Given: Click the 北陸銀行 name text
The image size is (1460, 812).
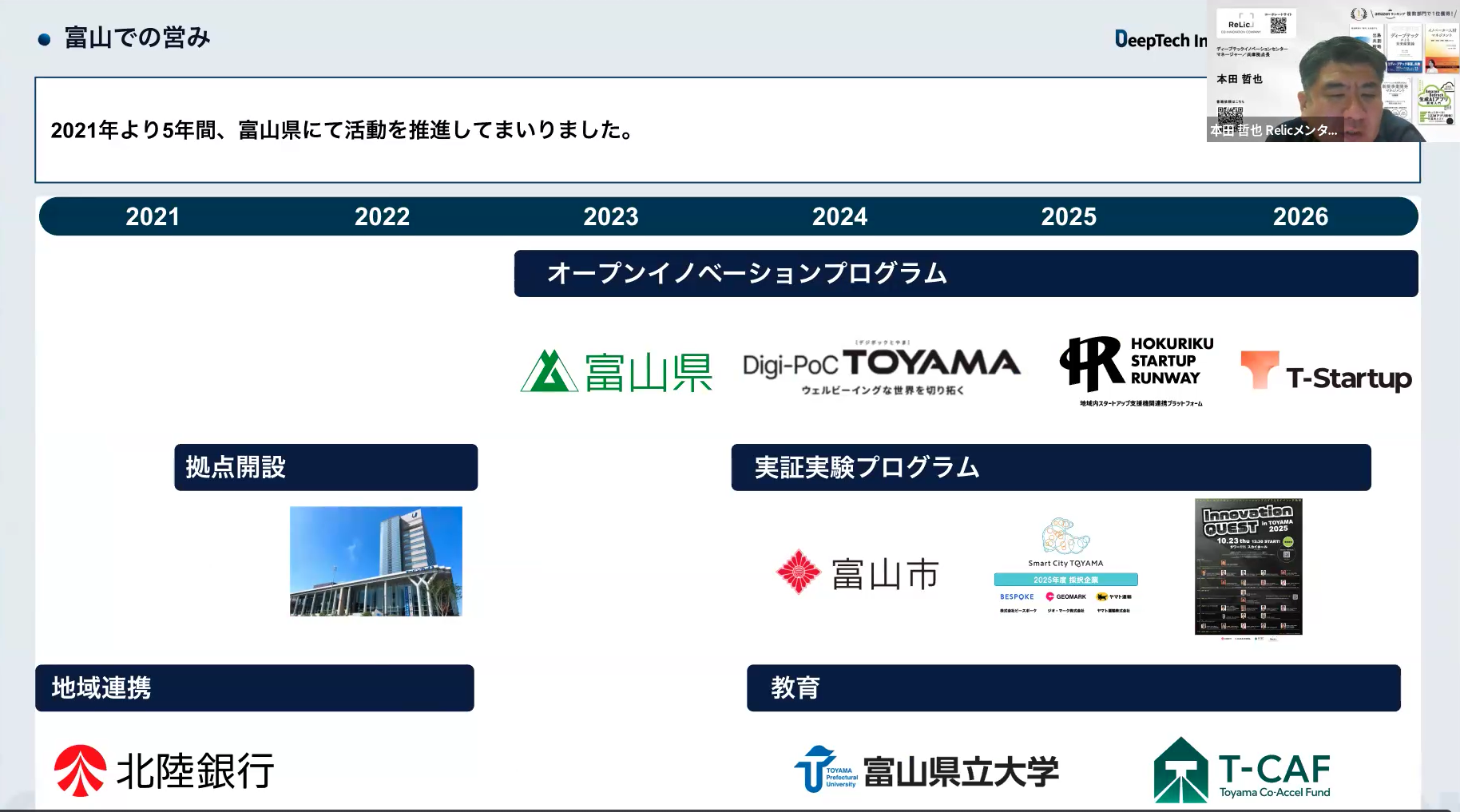Looking at the screenshot, I should point(196,770).
